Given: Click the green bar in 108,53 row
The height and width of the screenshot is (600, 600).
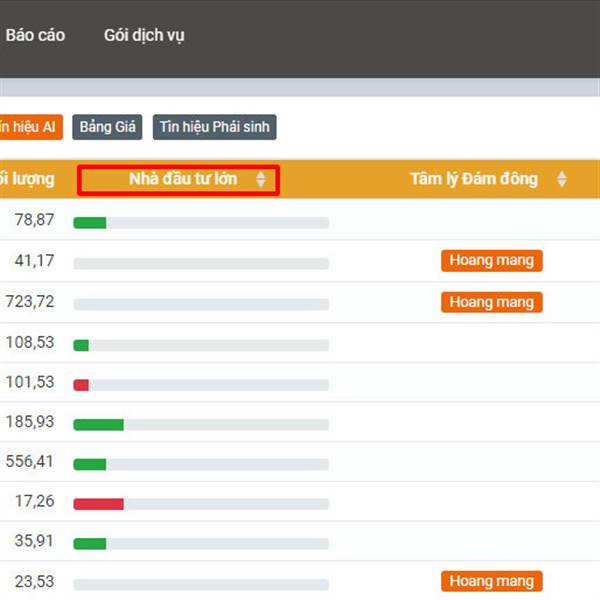Looking at the screenshot, I should pos(81,345).
